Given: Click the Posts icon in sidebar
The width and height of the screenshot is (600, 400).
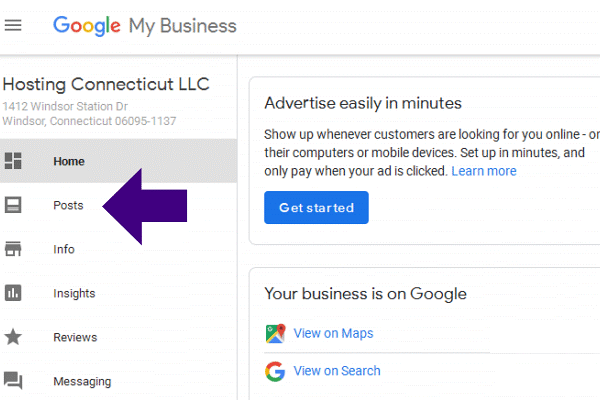Looking at the screenshot, I should [13, 205].
